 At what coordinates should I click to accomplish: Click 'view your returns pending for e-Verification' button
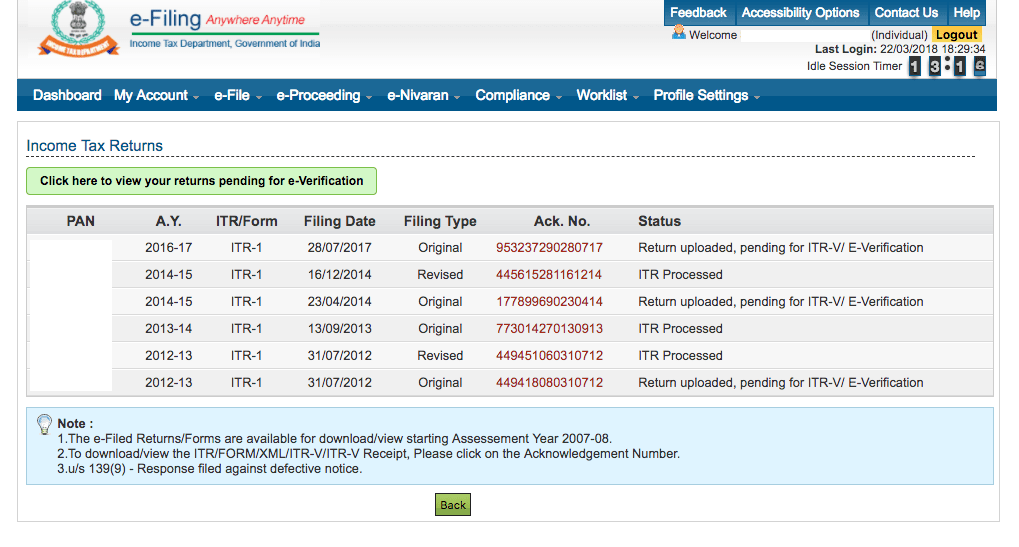tap(201, 181)
